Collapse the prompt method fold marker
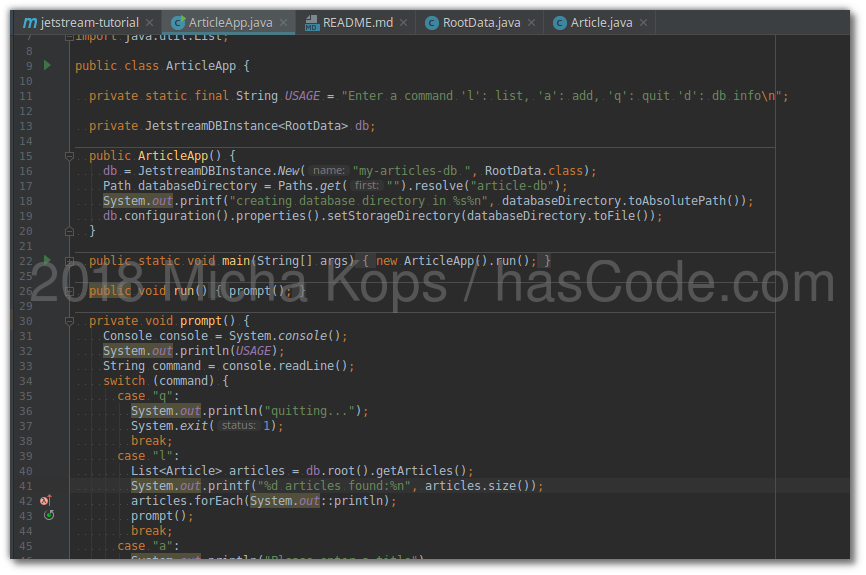This screenshot has width=866, height=575. pos(69,321)
